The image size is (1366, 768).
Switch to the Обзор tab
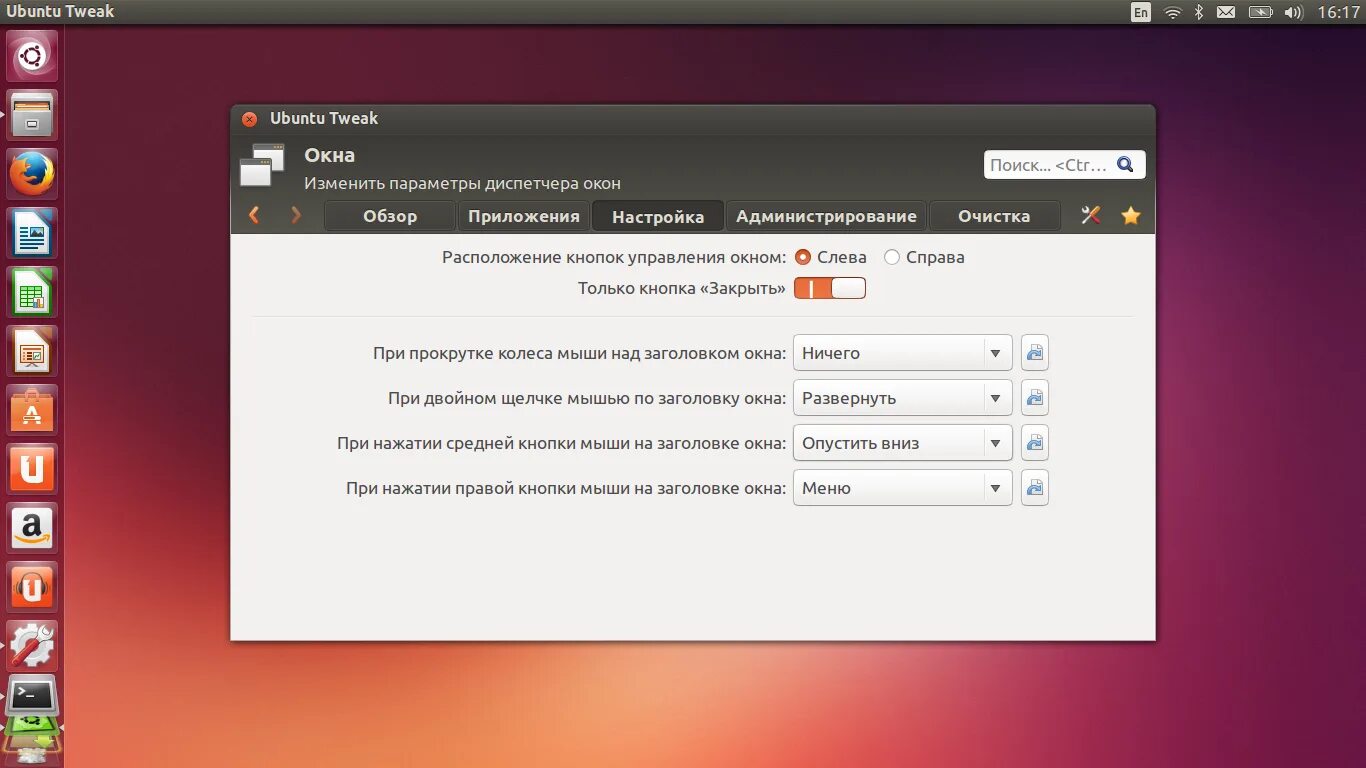click(390, 216)
